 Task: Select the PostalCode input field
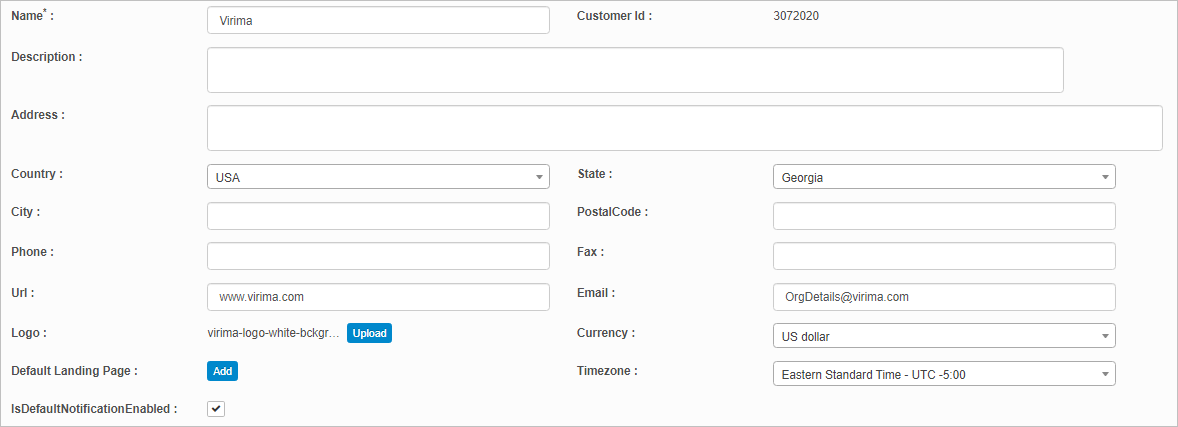[944, 216]
